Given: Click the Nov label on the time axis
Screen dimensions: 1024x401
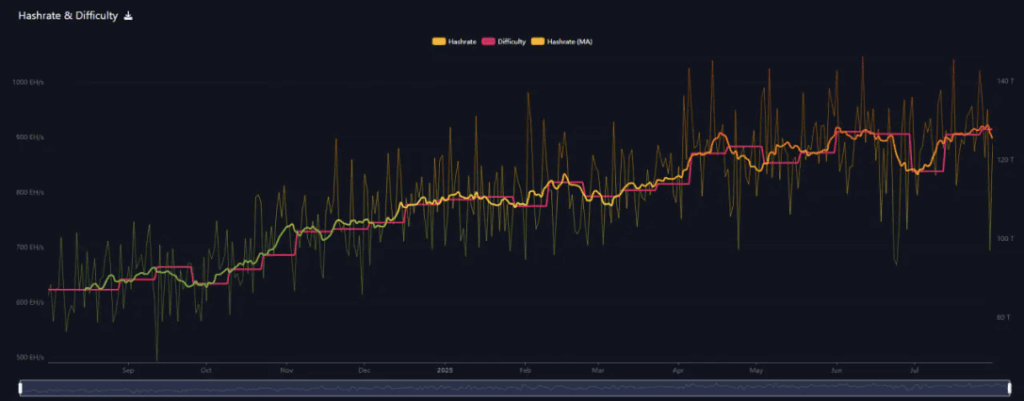Looking at the screenshot, I should (287, 369).
